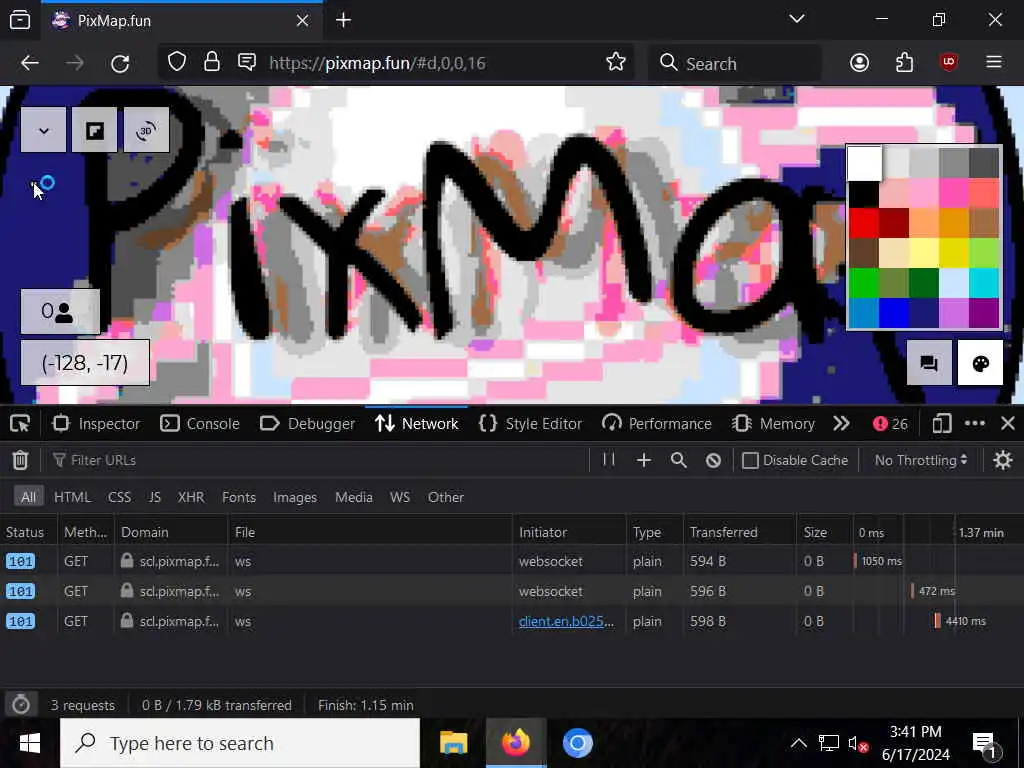The height and width of the screenshot is (768, 1024).
Task: Toggle Responsive Design Mode icon
Action: [x=941, y=424]
